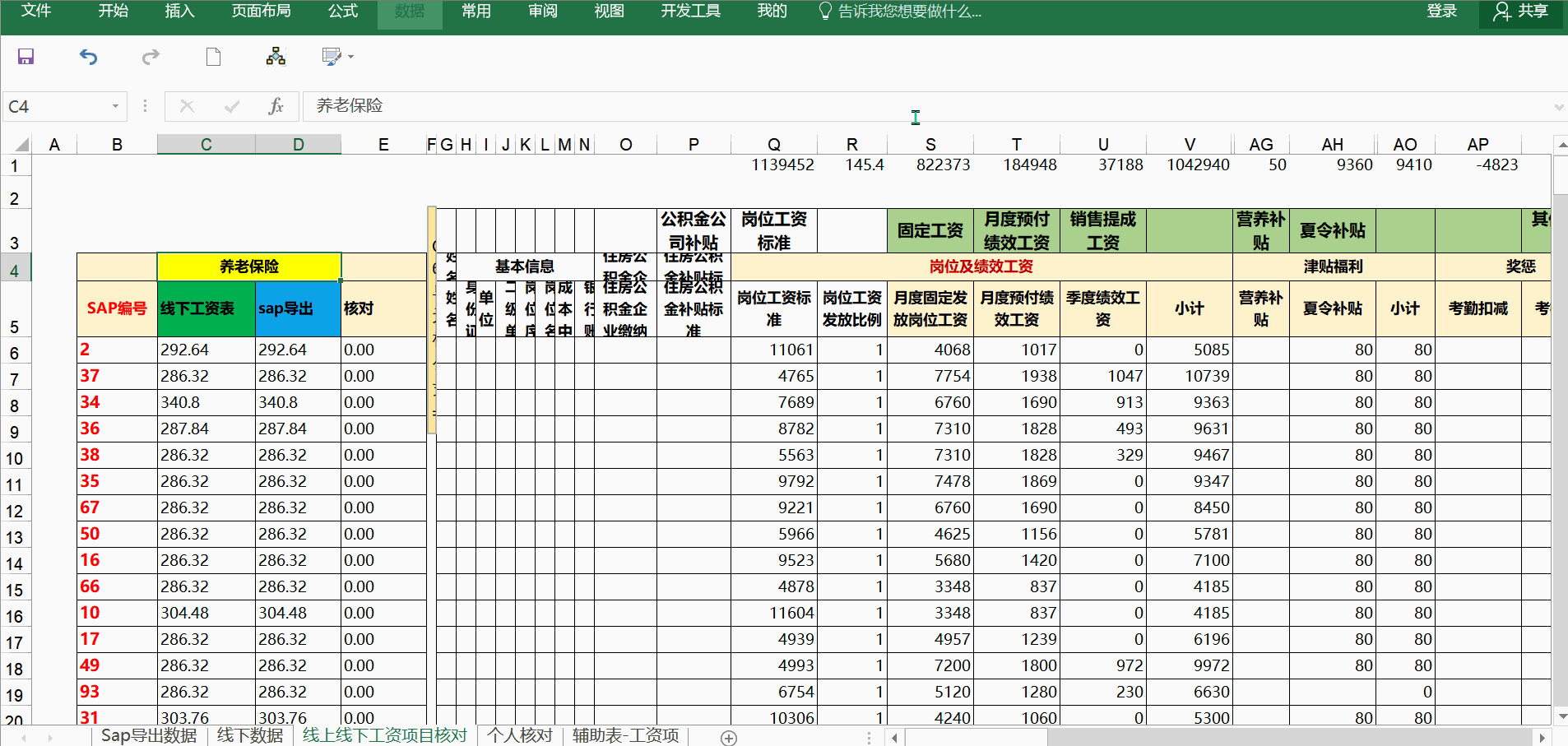Expand the formula bar with the chevron

(1560, 106)
